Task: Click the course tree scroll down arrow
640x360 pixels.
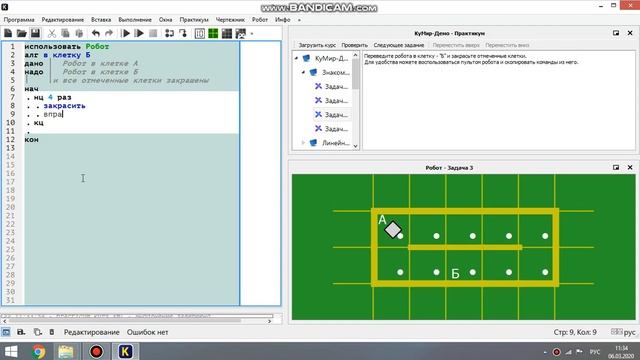Action: click(356, 146)
